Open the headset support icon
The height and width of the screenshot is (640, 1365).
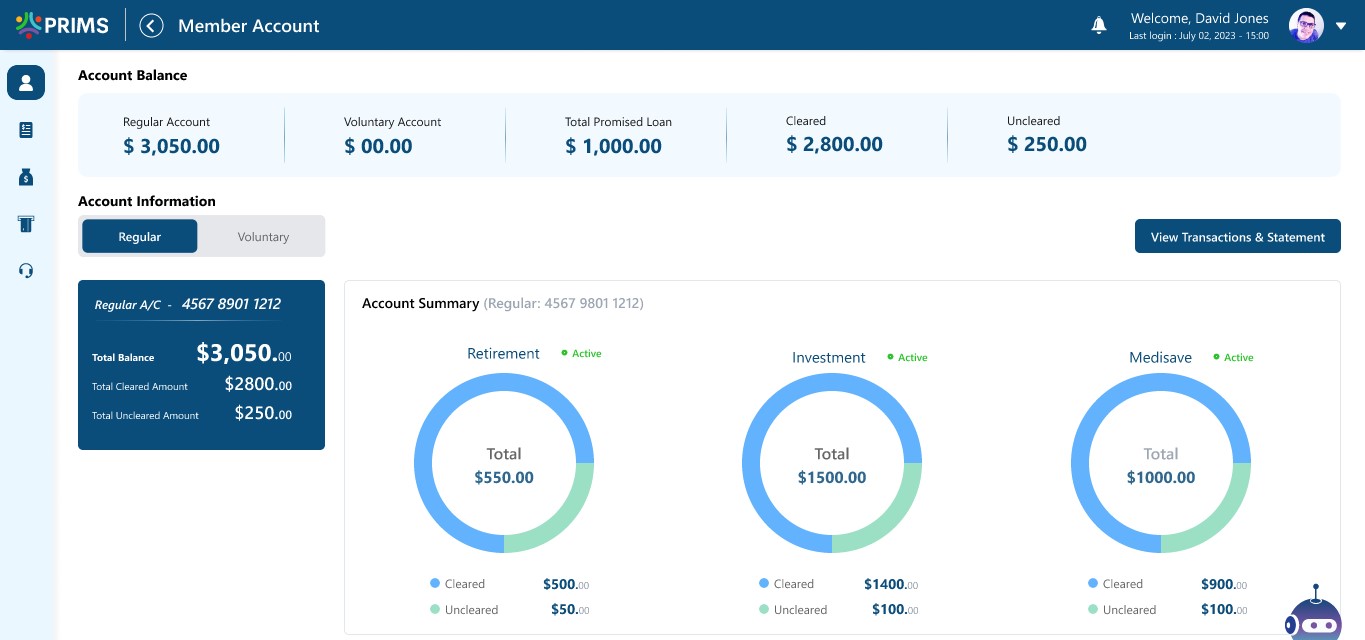click(26, 271)
